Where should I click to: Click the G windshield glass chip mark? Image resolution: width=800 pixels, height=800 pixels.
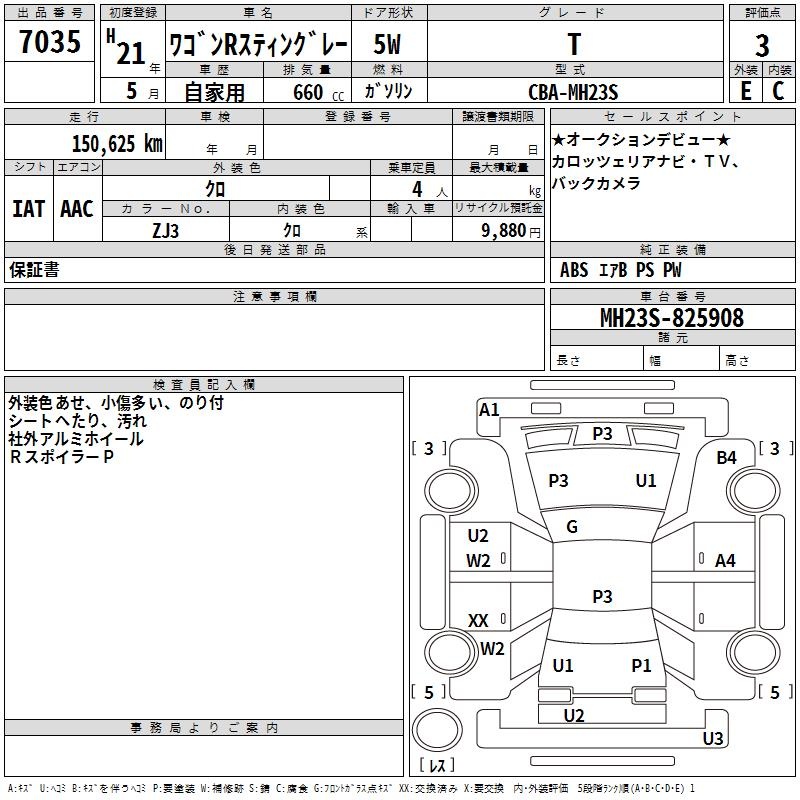pyautogui.click(x=572, y=527)
